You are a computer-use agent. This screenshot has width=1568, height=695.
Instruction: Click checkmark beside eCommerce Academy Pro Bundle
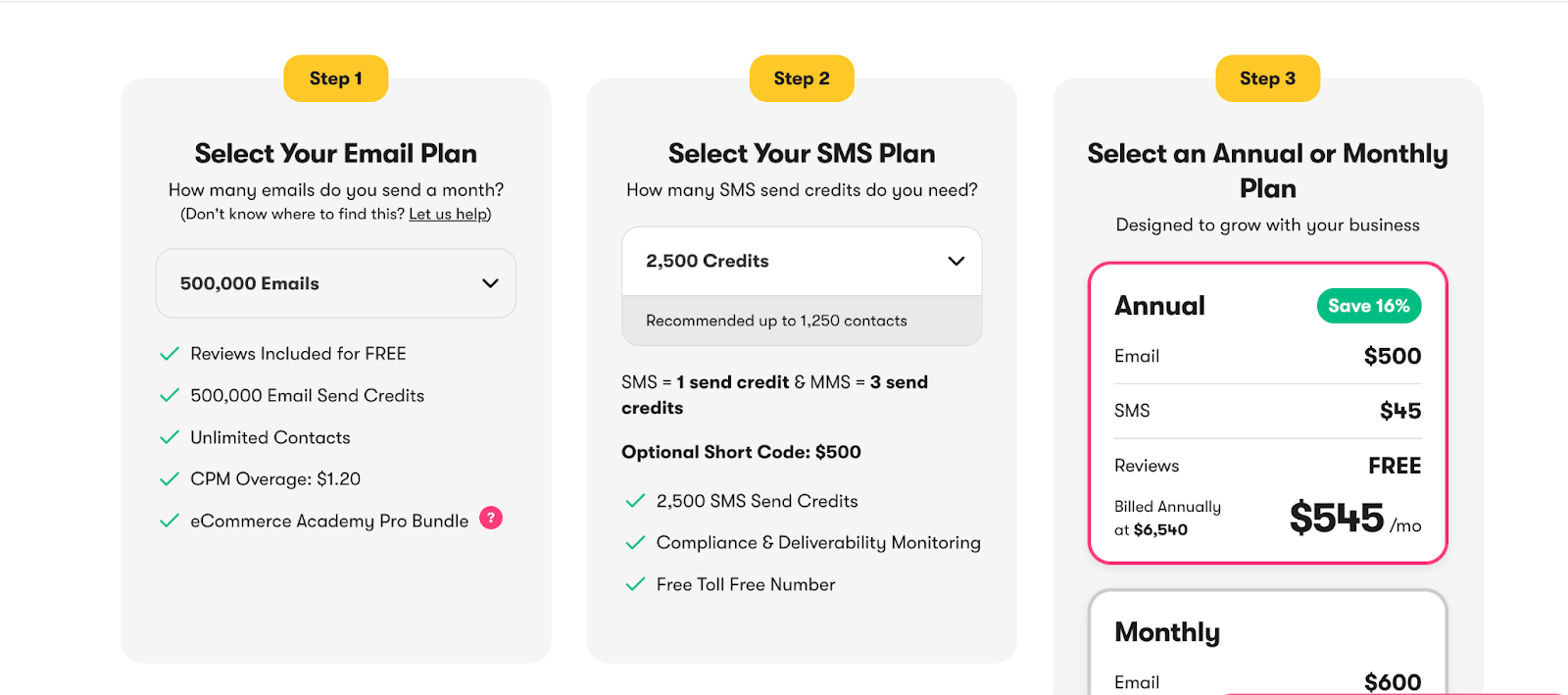point(170,521)
